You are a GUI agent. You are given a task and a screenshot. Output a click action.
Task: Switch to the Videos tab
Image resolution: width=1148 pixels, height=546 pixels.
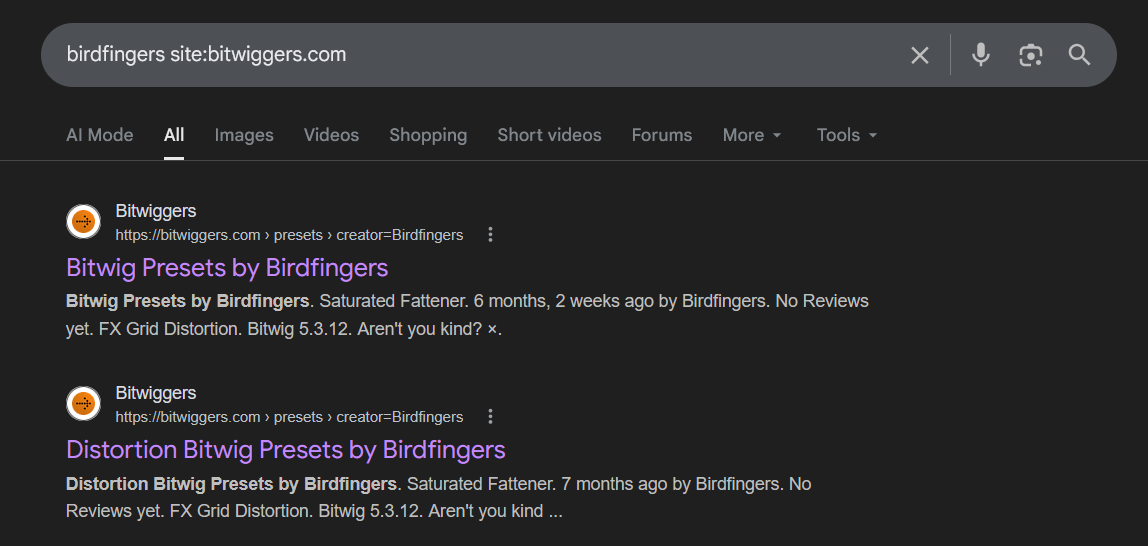click(x=331, y=135)
